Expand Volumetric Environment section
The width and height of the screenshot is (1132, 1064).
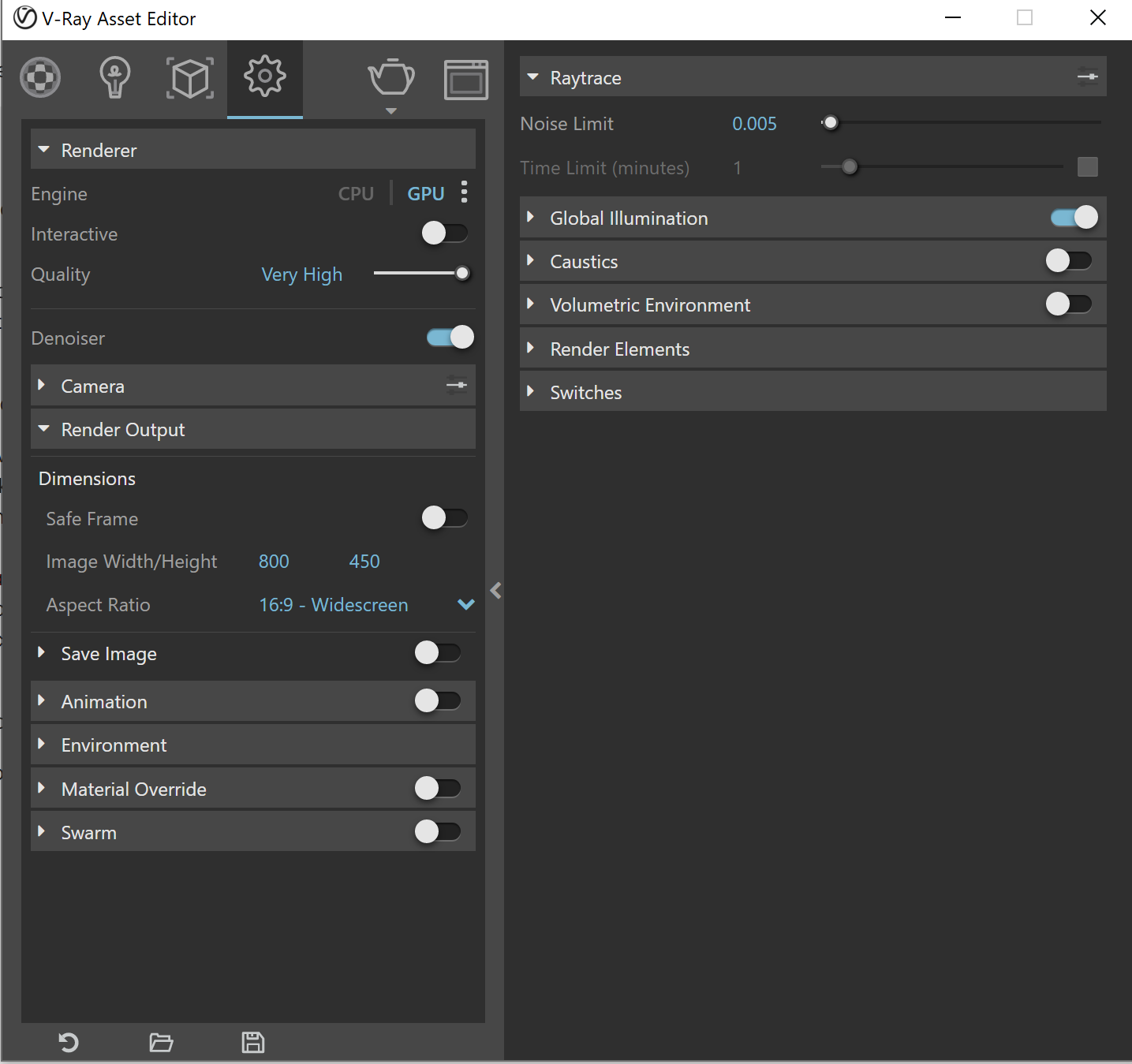(531, 304)
